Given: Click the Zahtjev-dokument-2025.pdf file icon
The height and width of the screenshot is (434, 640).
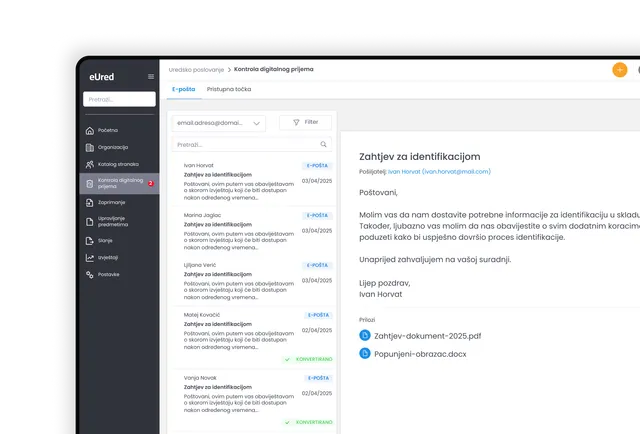Looking at the screenshot, I should [x=364, y=335].
